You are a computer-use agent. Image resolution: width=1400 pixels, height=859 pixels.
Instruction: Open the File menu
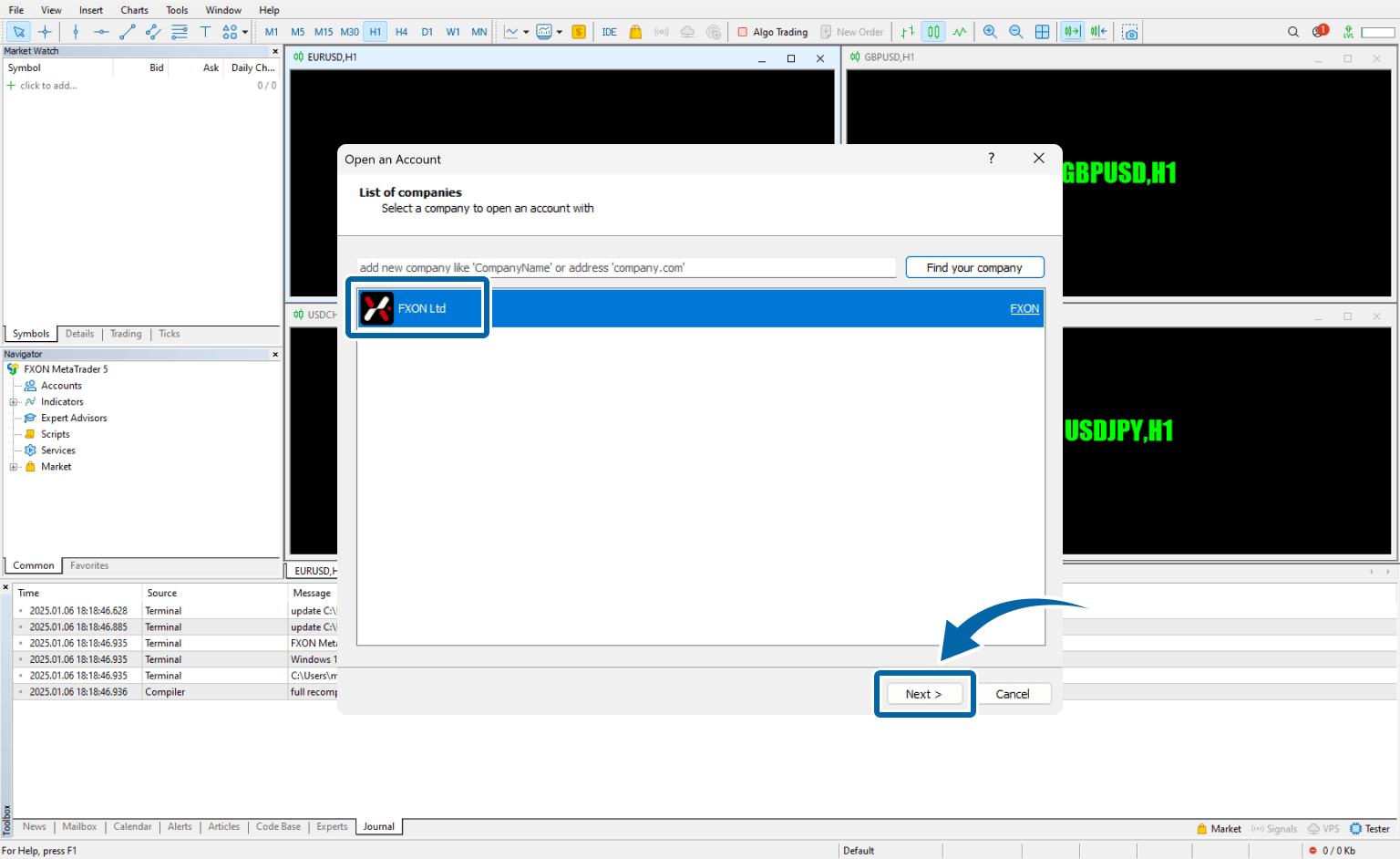(x=16, y=10)
